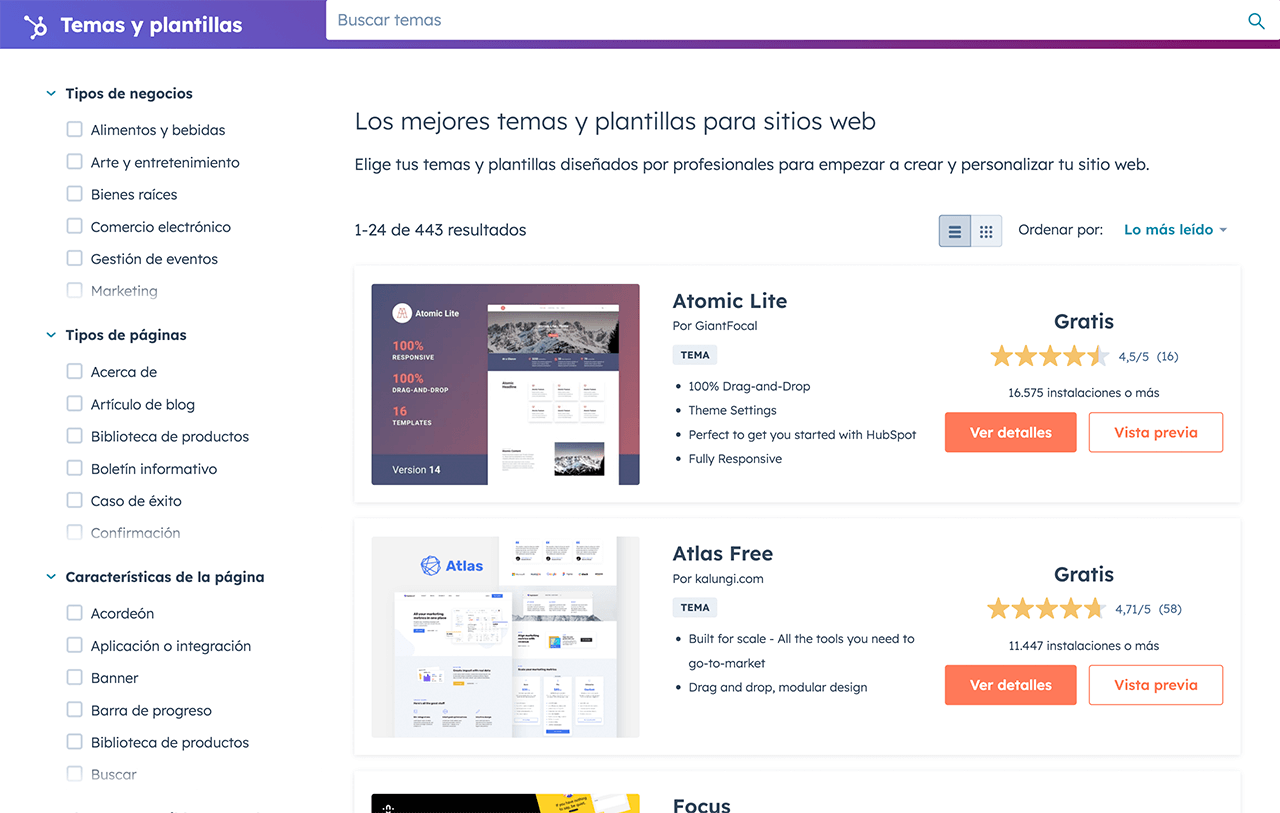Tick Bienes raíces checkbox
Screen dimensions: 1280x813
click(74, 194)
